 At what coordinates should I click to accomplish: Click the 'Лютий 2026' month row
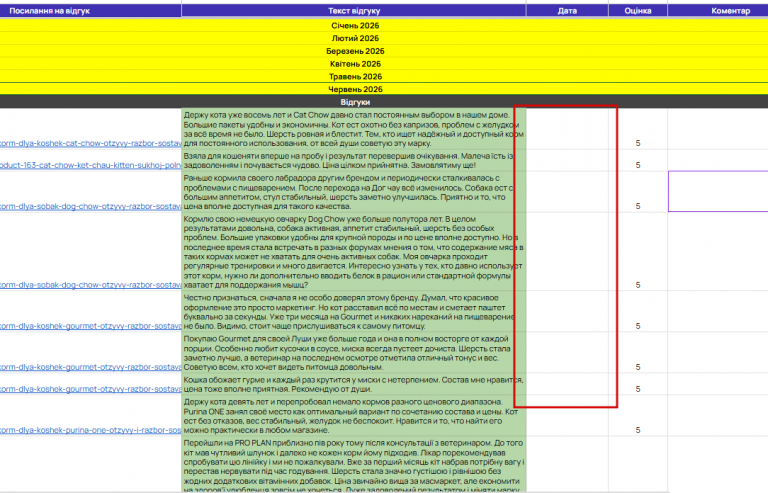coord(384,38)
